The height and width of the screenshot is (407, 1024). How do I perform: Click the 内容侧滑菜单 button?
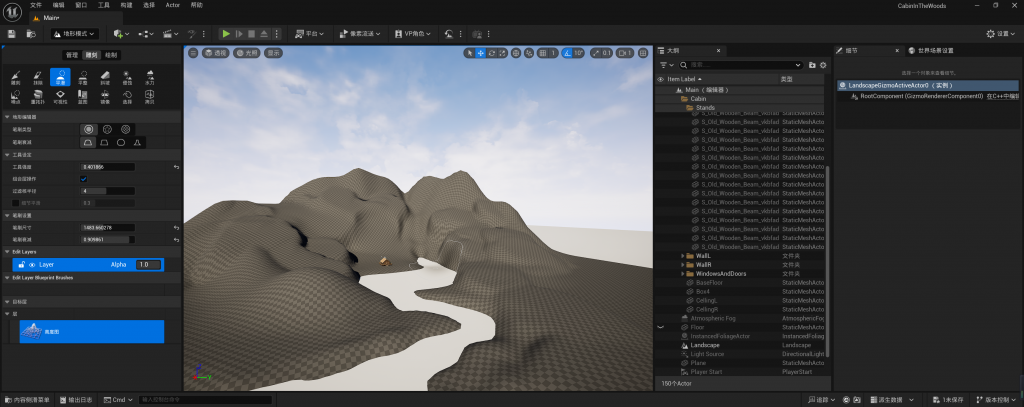pos(28,399)
